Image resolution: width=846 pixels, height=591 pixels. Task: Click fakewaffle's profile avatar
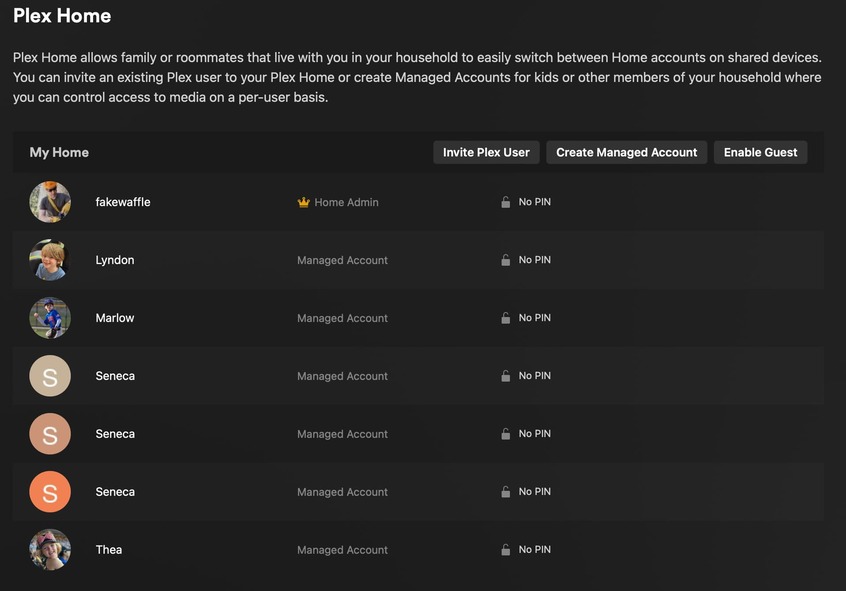click(50, 202)
